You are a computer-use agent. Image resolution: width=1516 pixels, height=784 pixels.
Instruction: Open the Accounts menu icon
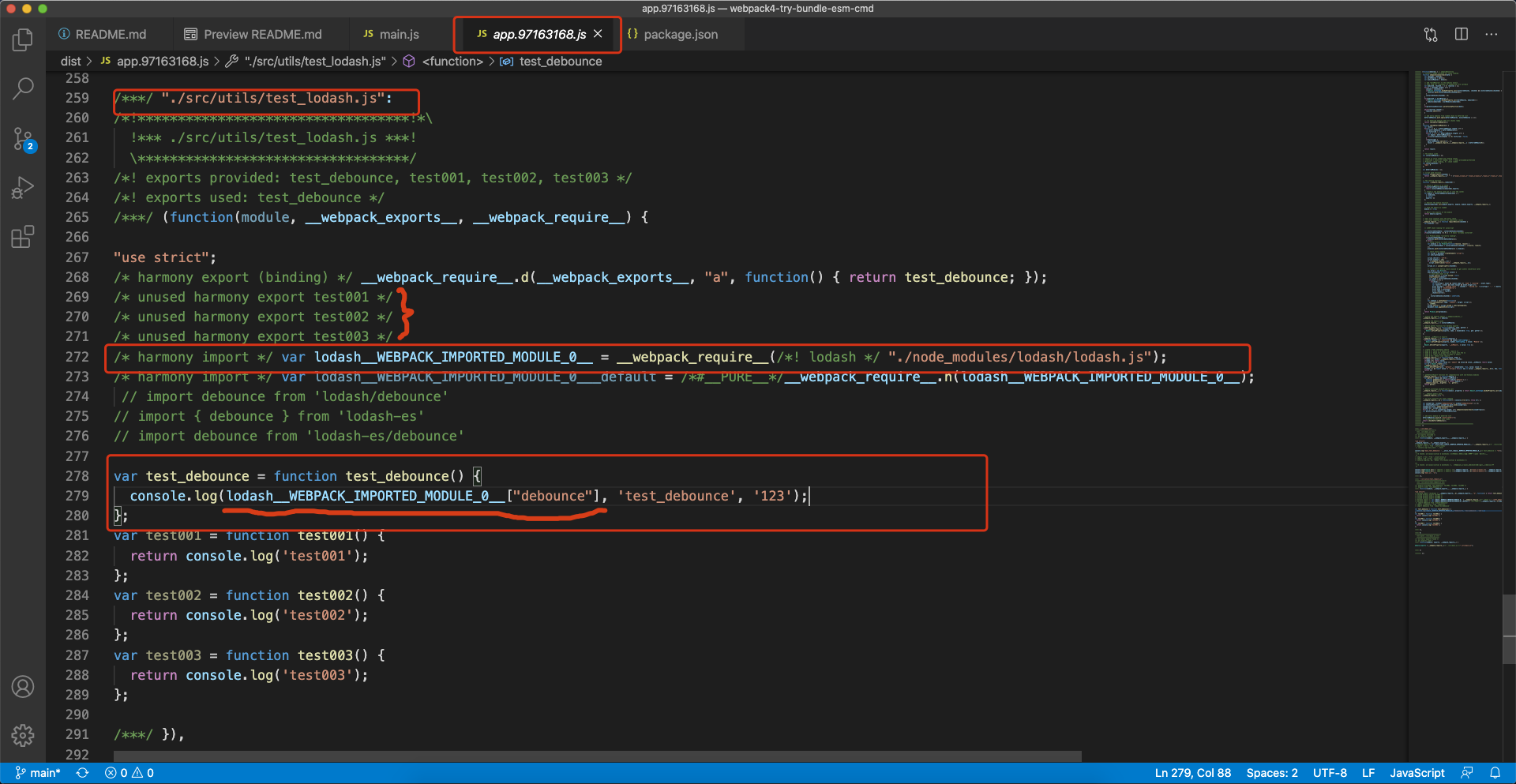click(23, 687)
